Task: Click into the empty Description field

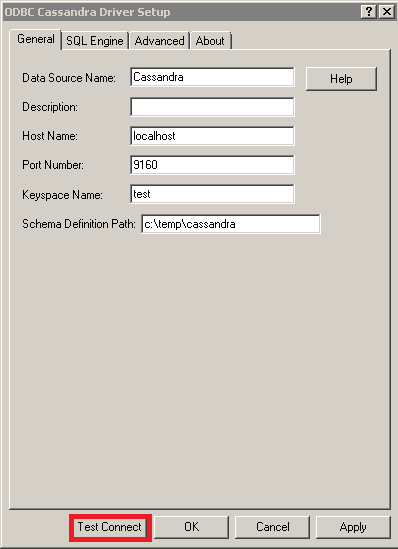Action: pyautogui.click(x=212, y=107)
